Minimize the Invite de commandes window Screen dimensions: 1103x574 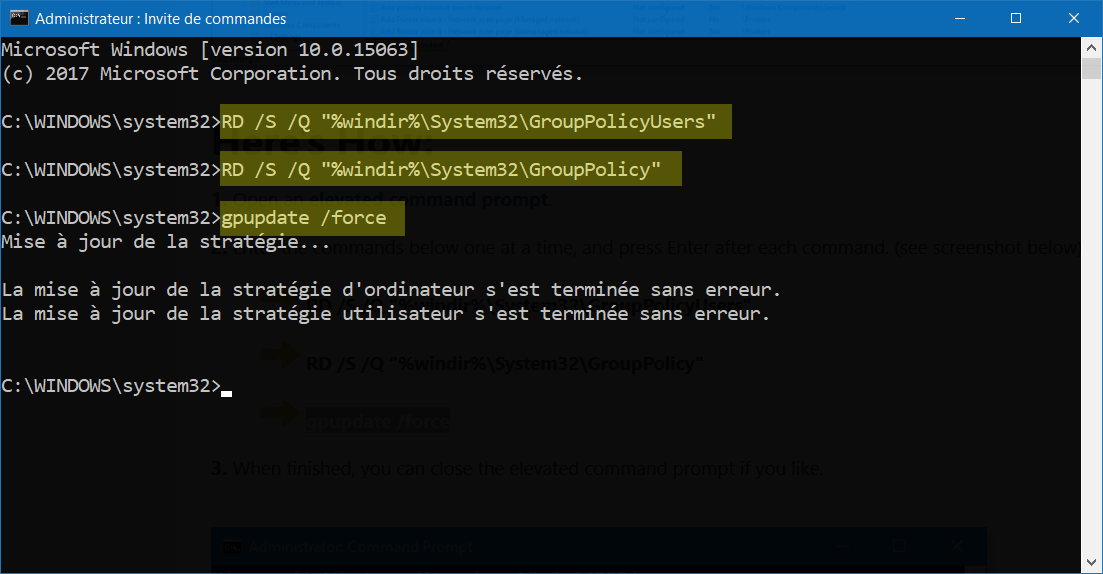(961, 18)
